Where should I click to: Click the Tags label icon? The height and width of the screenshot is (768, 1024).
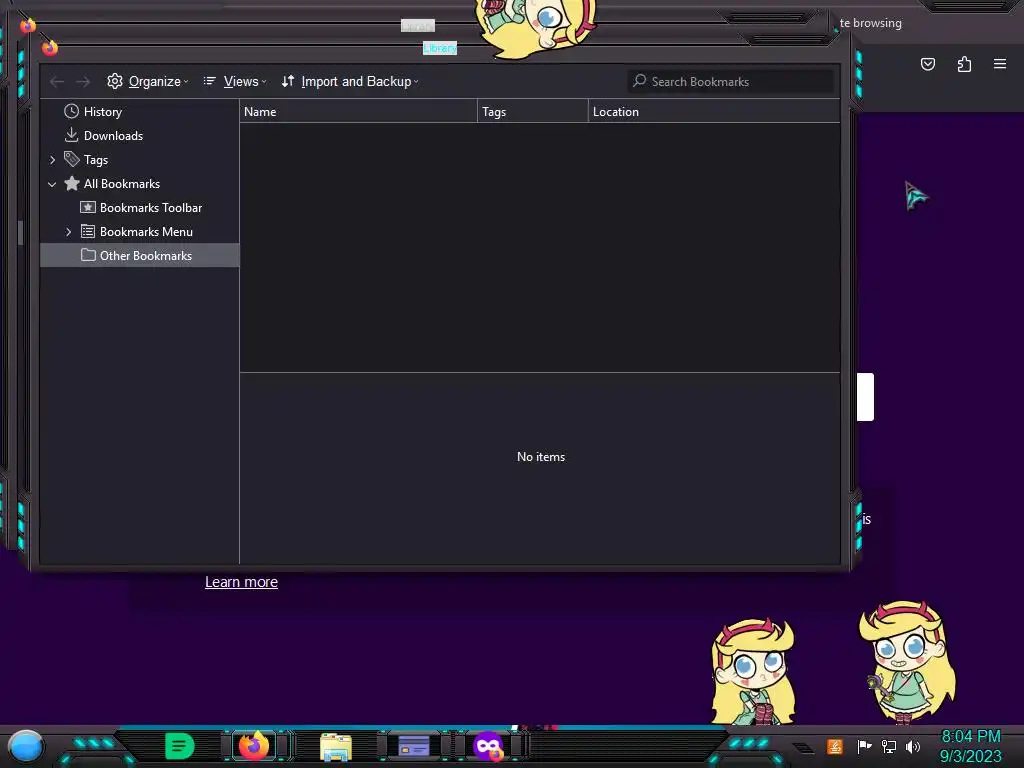[72, 159]
